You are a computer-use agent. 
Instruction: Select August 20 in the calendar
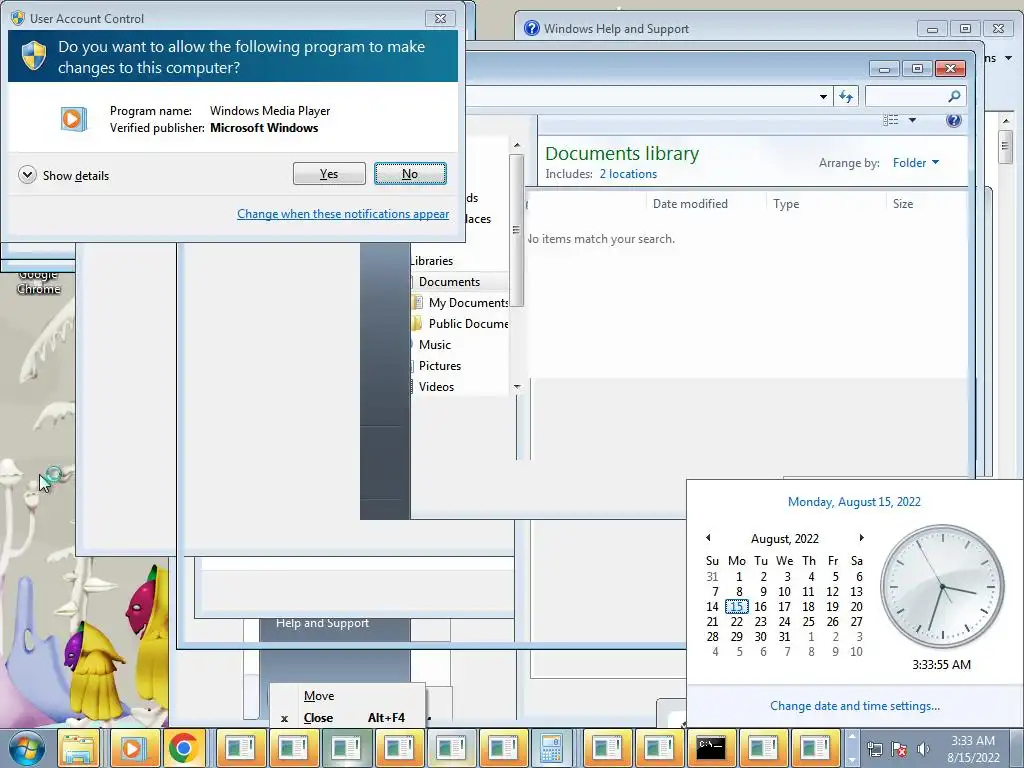click(856, 607)
